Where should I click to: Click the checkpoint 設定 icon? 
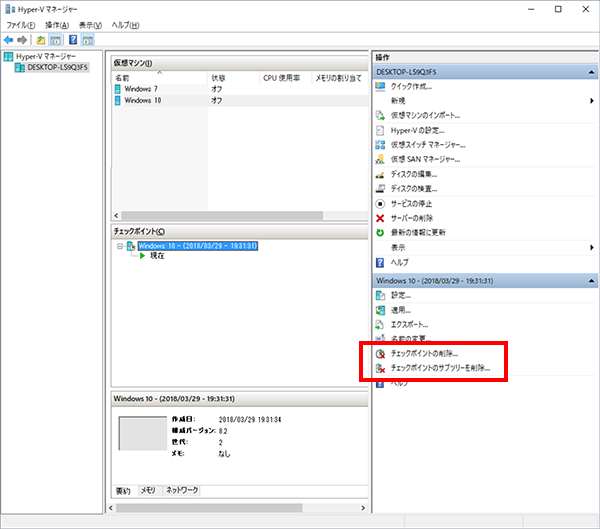pyautogui.click(x=380, y=296)
